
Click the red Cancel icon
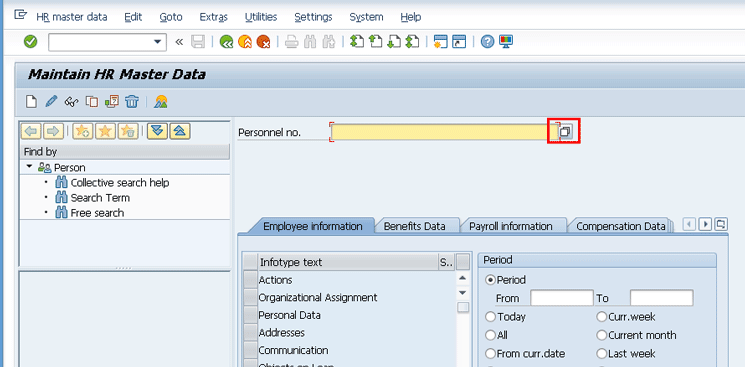pyautogui.click(x=263, y=42)
